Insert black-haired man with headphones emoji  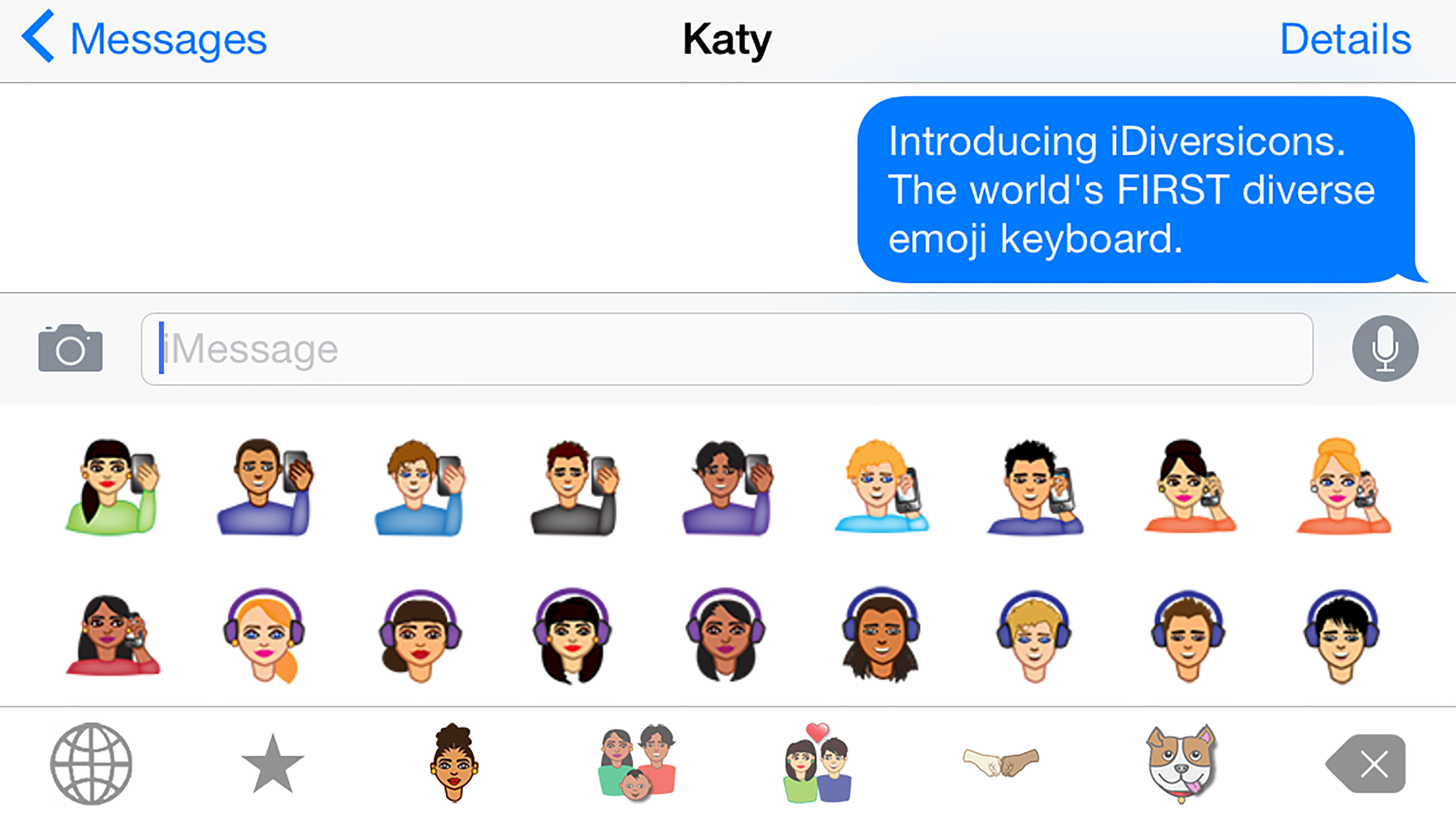(1341, 636)
